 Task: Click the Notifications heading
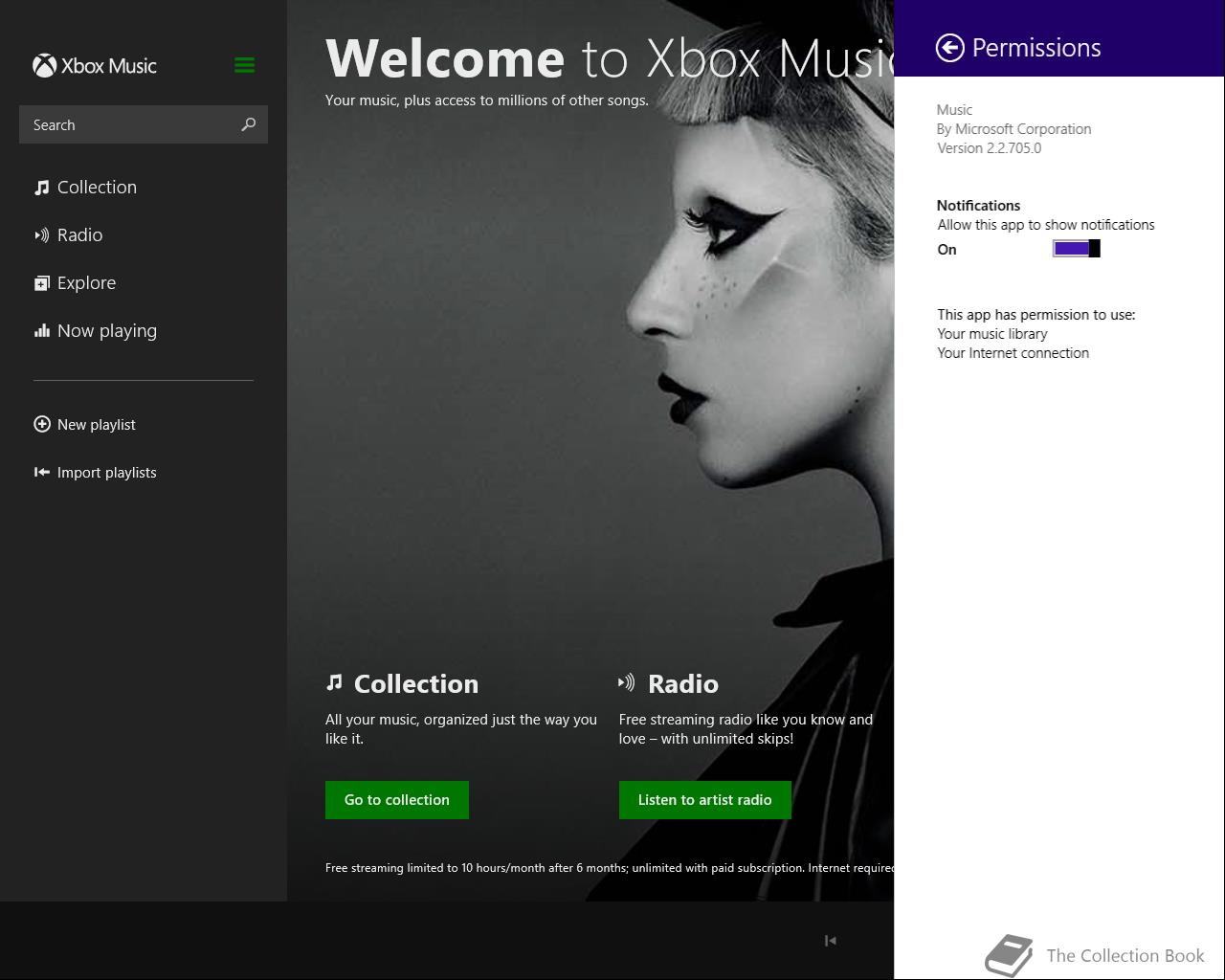click(978, 206)
